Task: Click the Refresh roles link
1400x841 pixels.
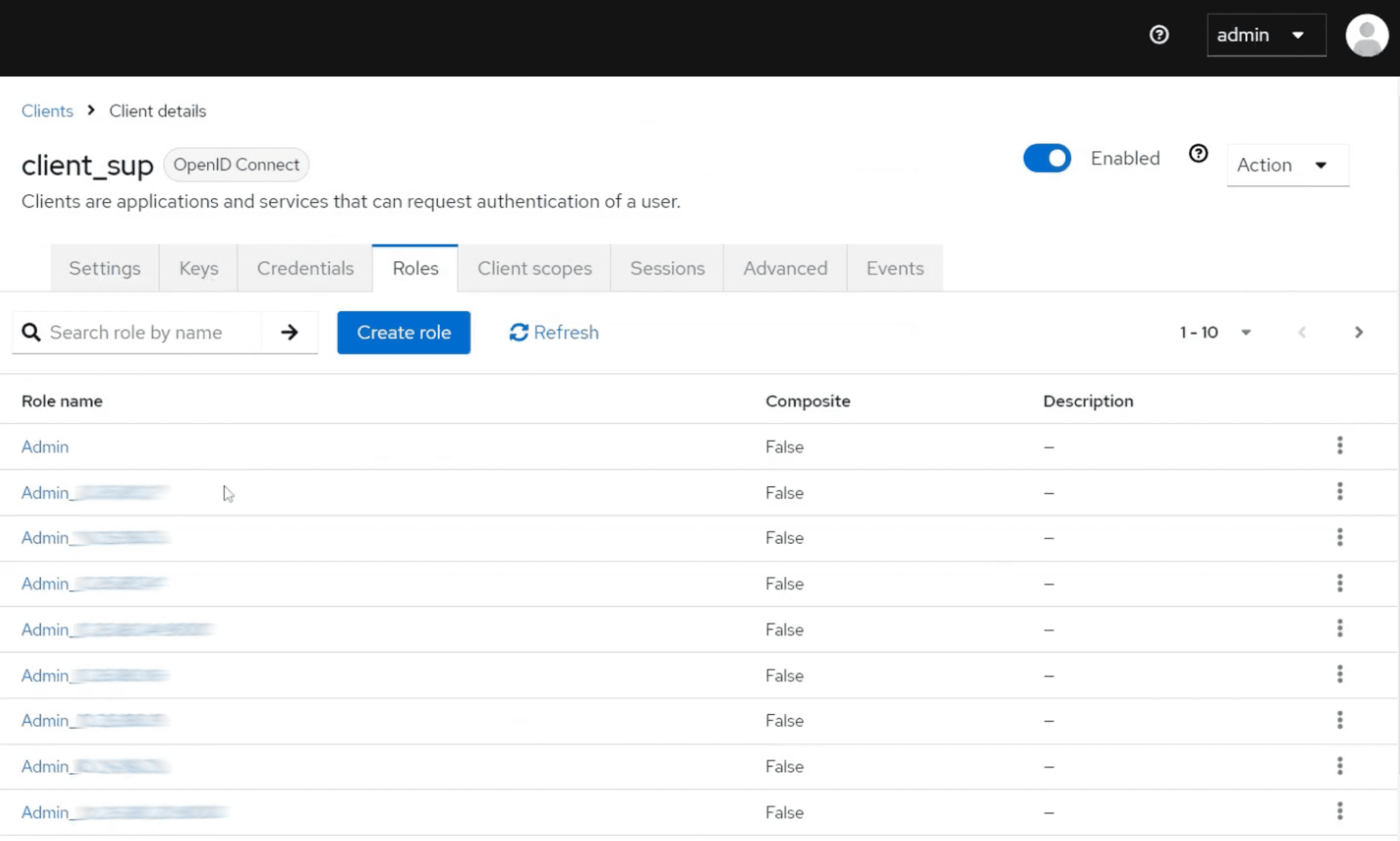Action: pos(554,332)
